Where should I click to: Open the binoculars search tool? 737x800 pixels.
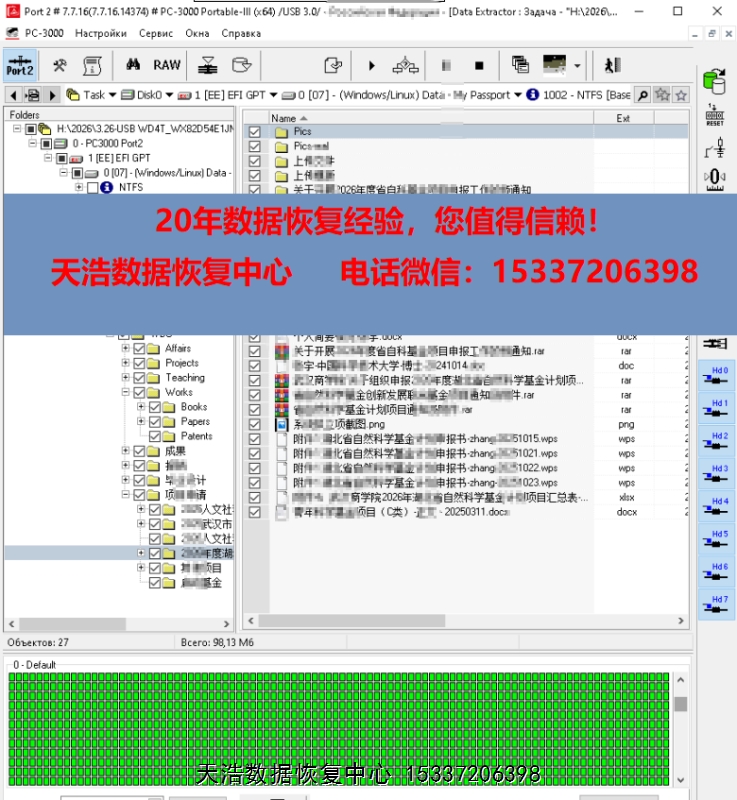click(132, 65)
